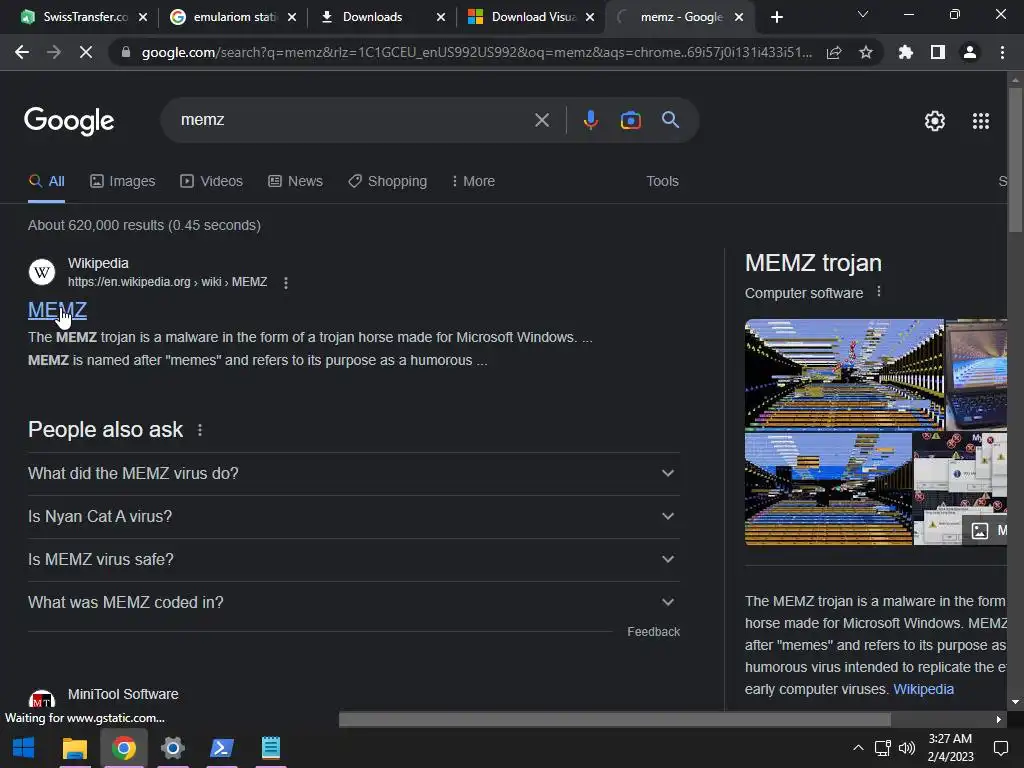Open the Google apps grid
Screen dimensions: 1024x768
pyautogui.click(x=981, y=121)
